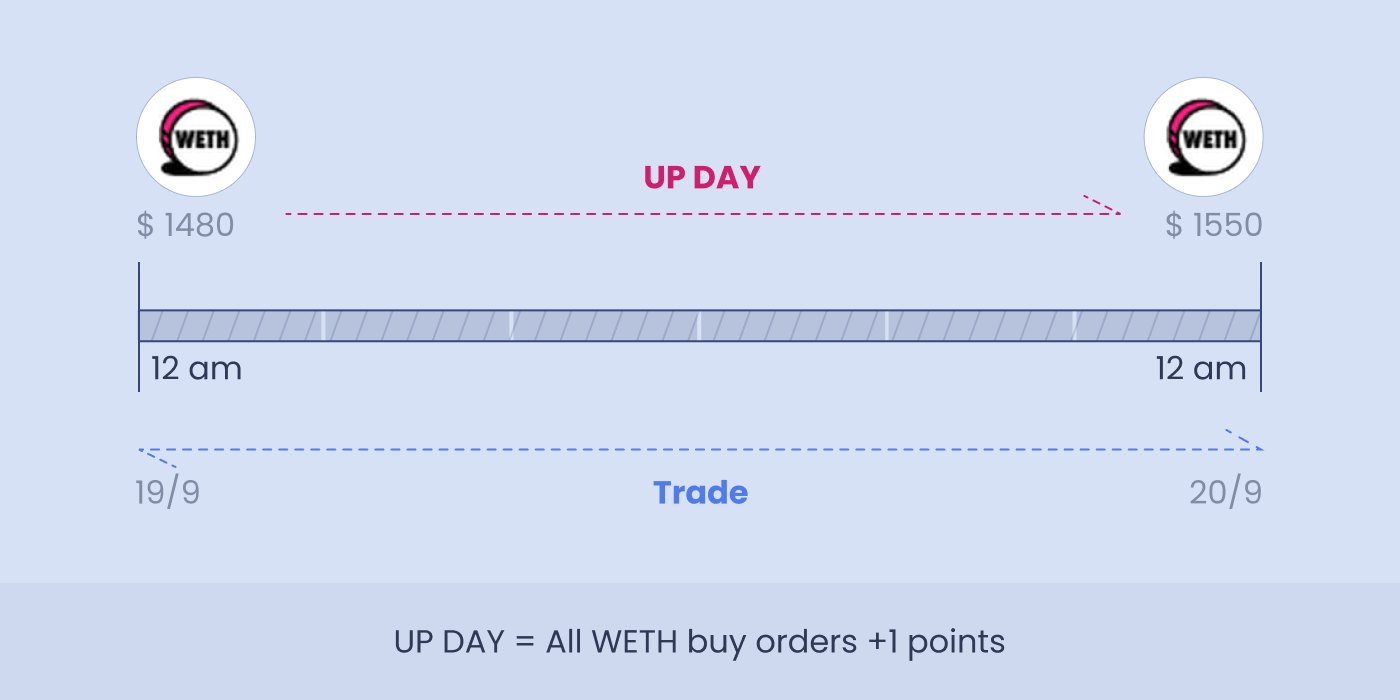This screenshot has width=1400, height=700.
Task: Click the UP DAY buy orders caption text
Action: click(700, 641)
